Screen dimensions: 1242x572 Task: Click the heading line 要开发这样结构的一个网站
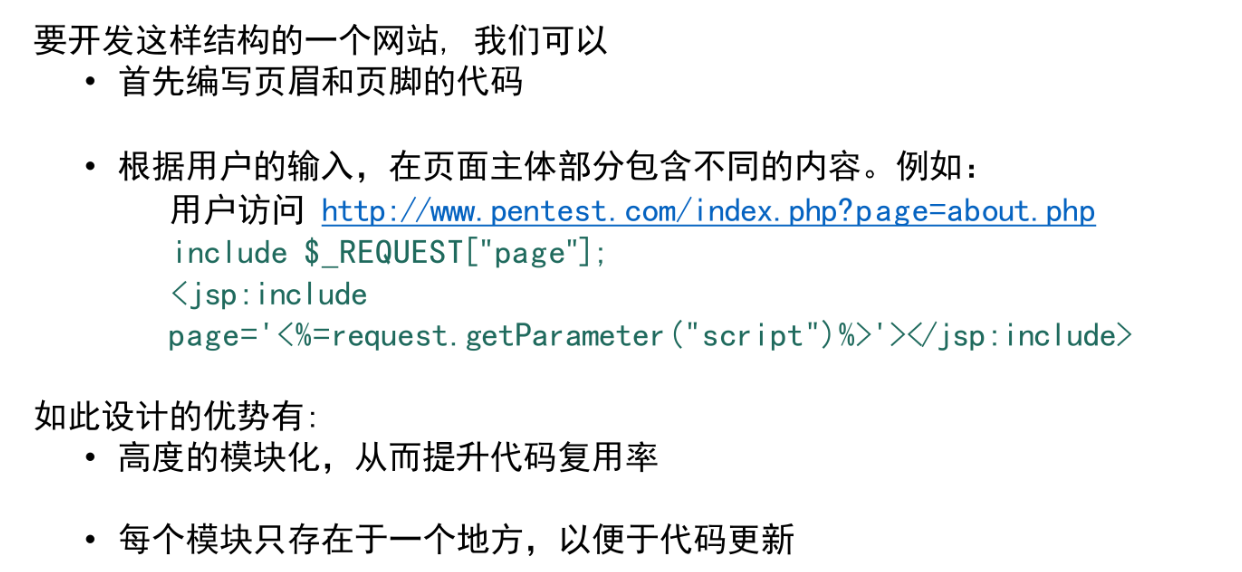[x=320, y=41]
